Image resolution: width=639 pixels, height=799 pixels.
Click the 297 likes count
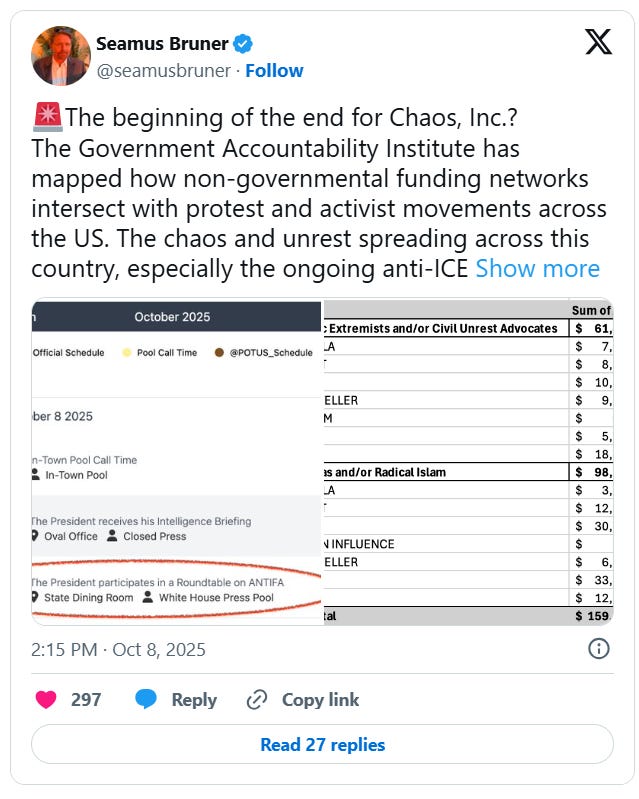[86, 700]
